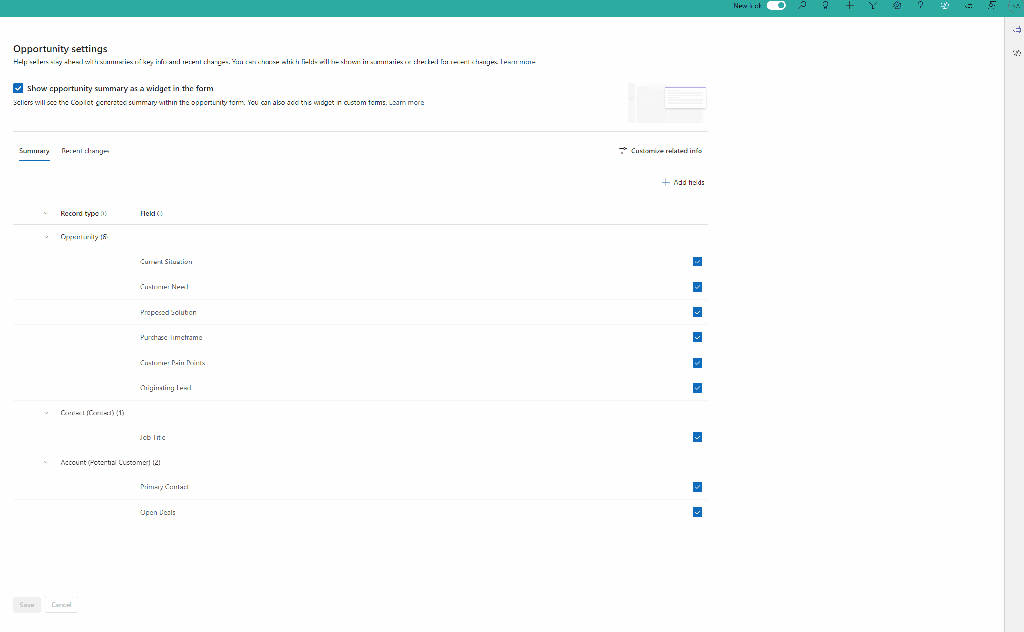This screenshot has width=1024, height=632.
Task: Uncheck Show opportunity summary as a widget
Action: coord(18,88)
